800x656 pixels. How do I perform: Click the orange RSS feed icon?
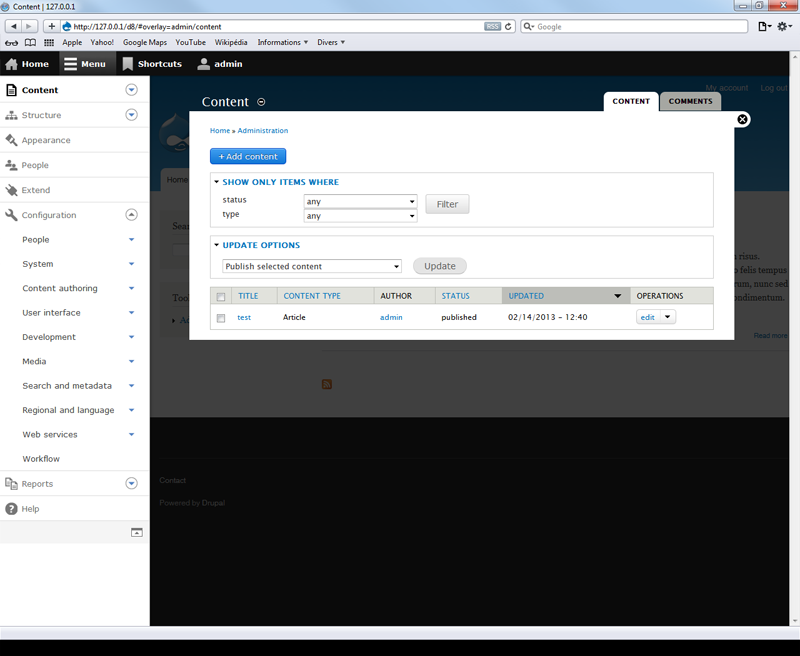coord(326,384)
